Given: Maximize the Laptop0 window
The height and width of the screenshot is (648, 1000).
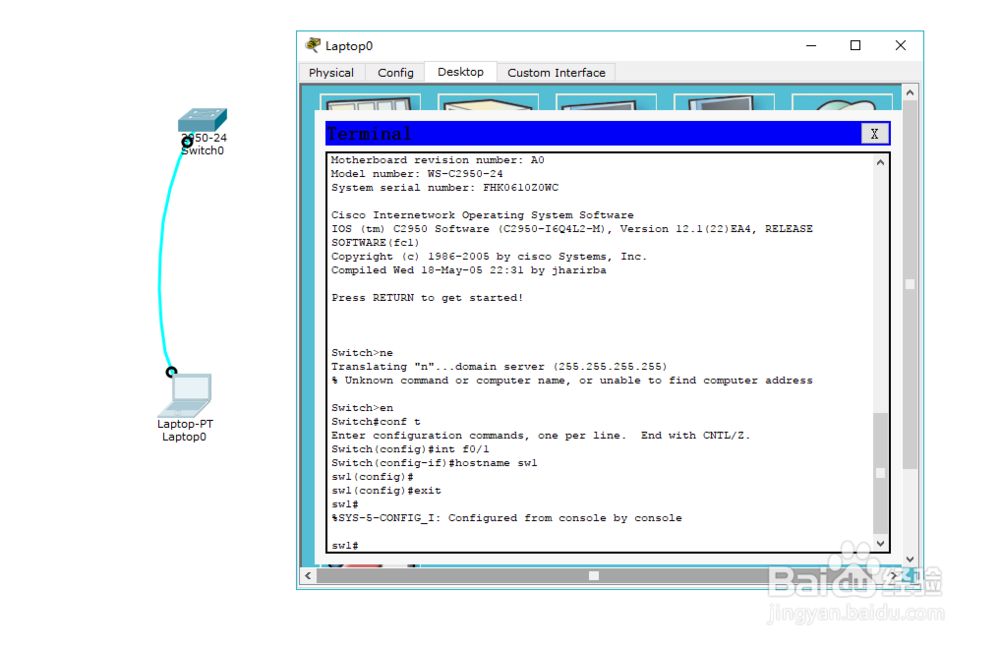Looking at the screenshot, I should [x=855, y=45].
